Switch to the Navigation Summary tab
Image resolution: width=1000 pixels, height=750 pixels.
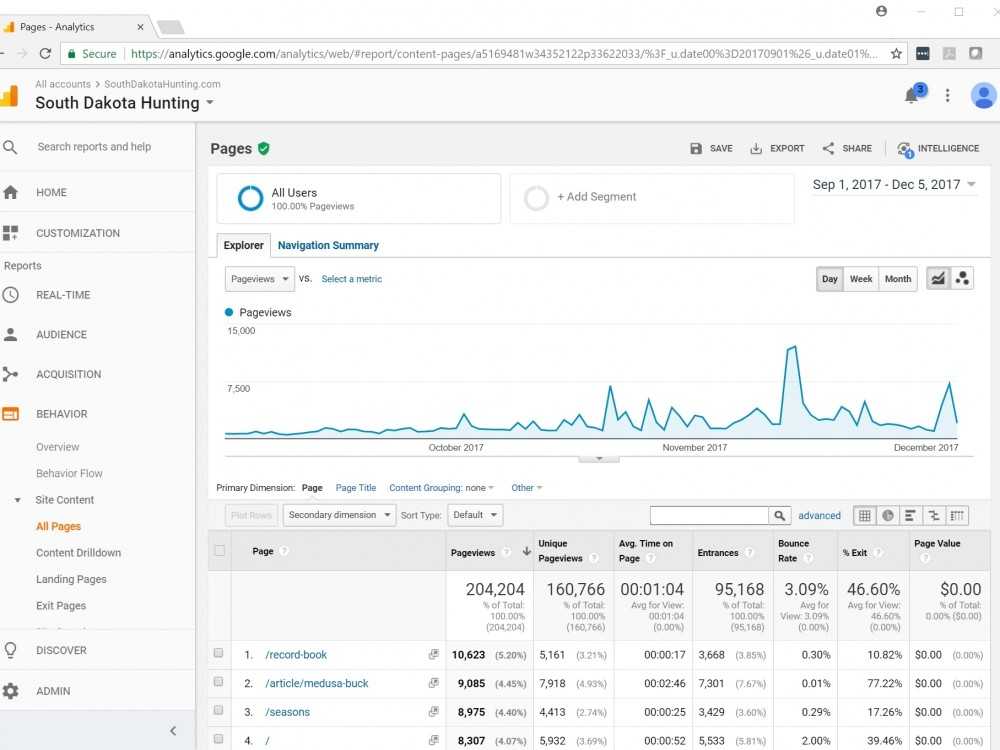[328, 245]
